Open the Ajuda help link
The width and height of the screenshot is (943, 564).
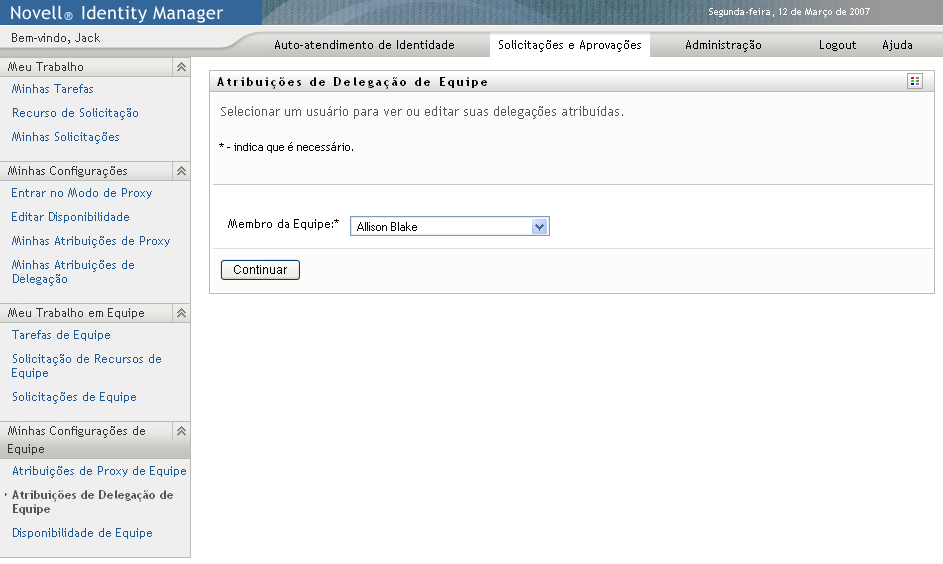[897, 45]
